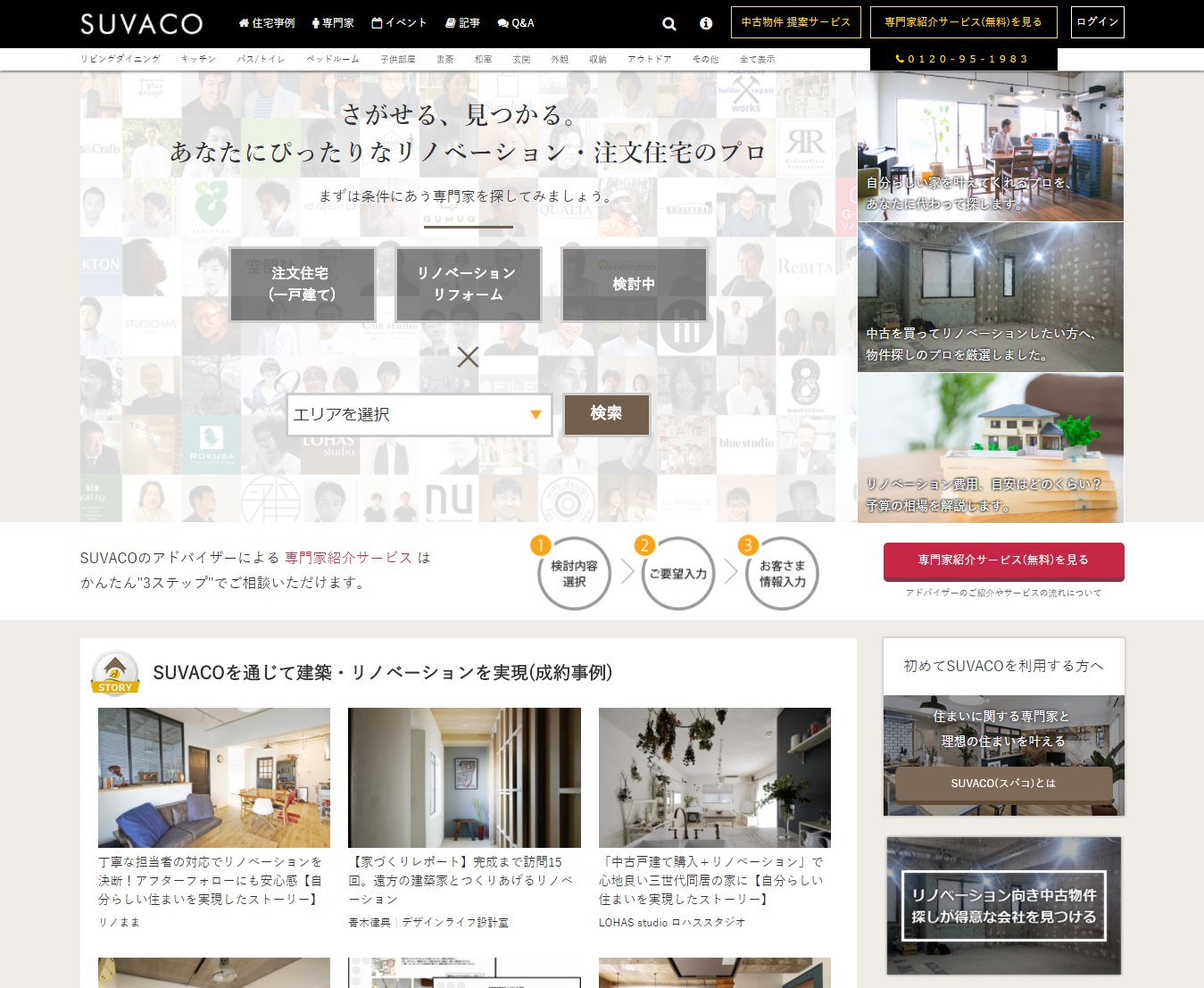The height and width of the screenshot is (988, 1204).
Task: Click the red 専門家紹介サービス(無料)を見る button
Action: 1003,560
